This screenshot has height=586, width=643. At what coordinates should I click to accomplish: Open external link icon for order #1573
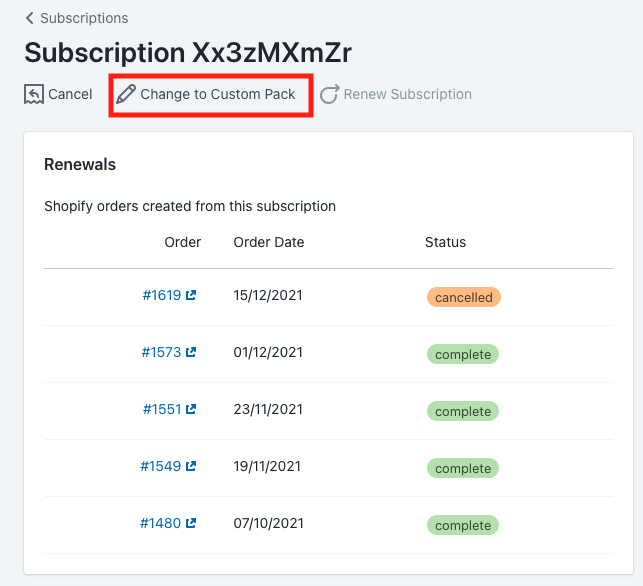click(191, 352)
